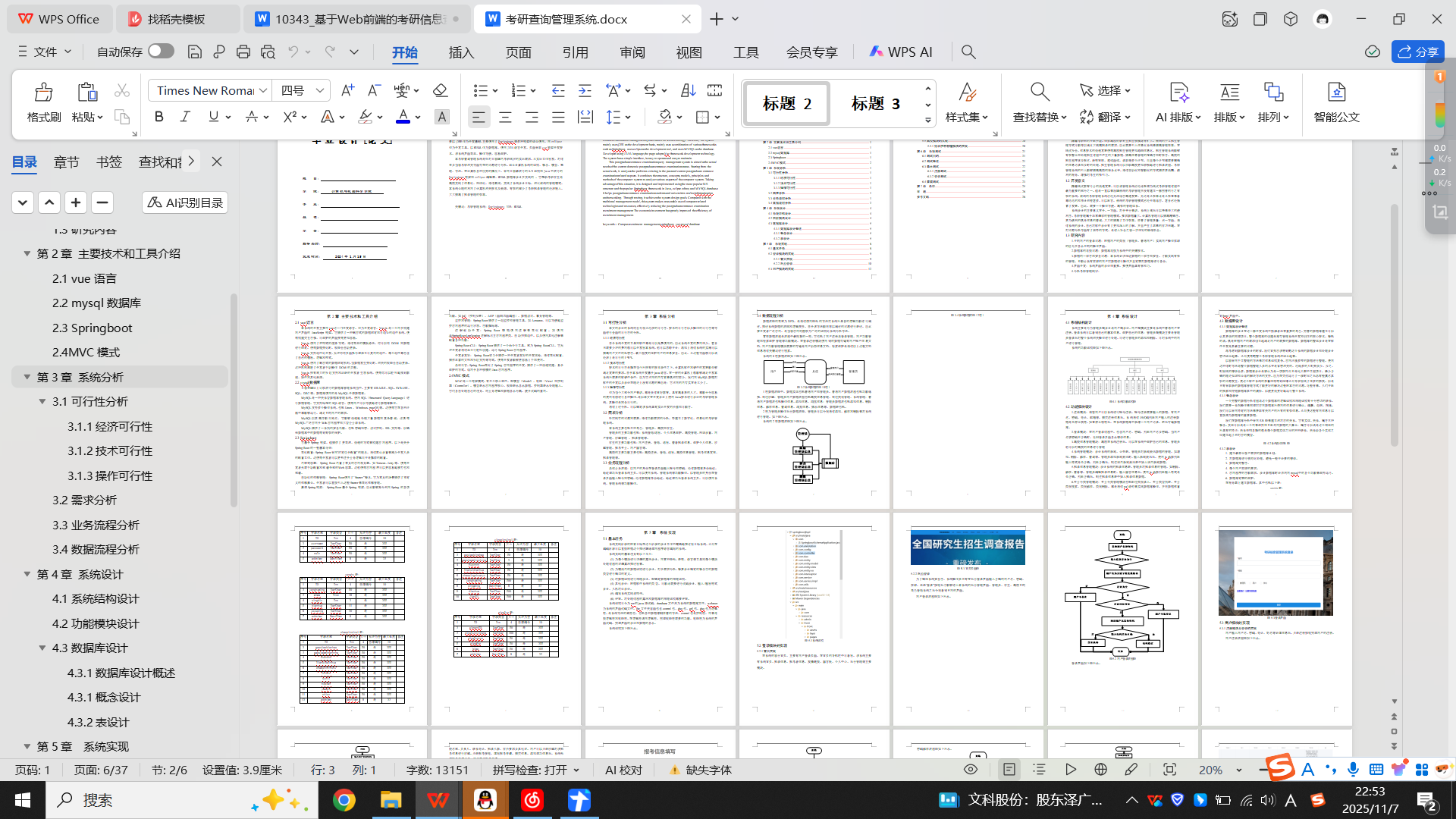The image size is (1456, 819).
Task: Apply the 标题 2 heading style
Action: tap(786, 104)
